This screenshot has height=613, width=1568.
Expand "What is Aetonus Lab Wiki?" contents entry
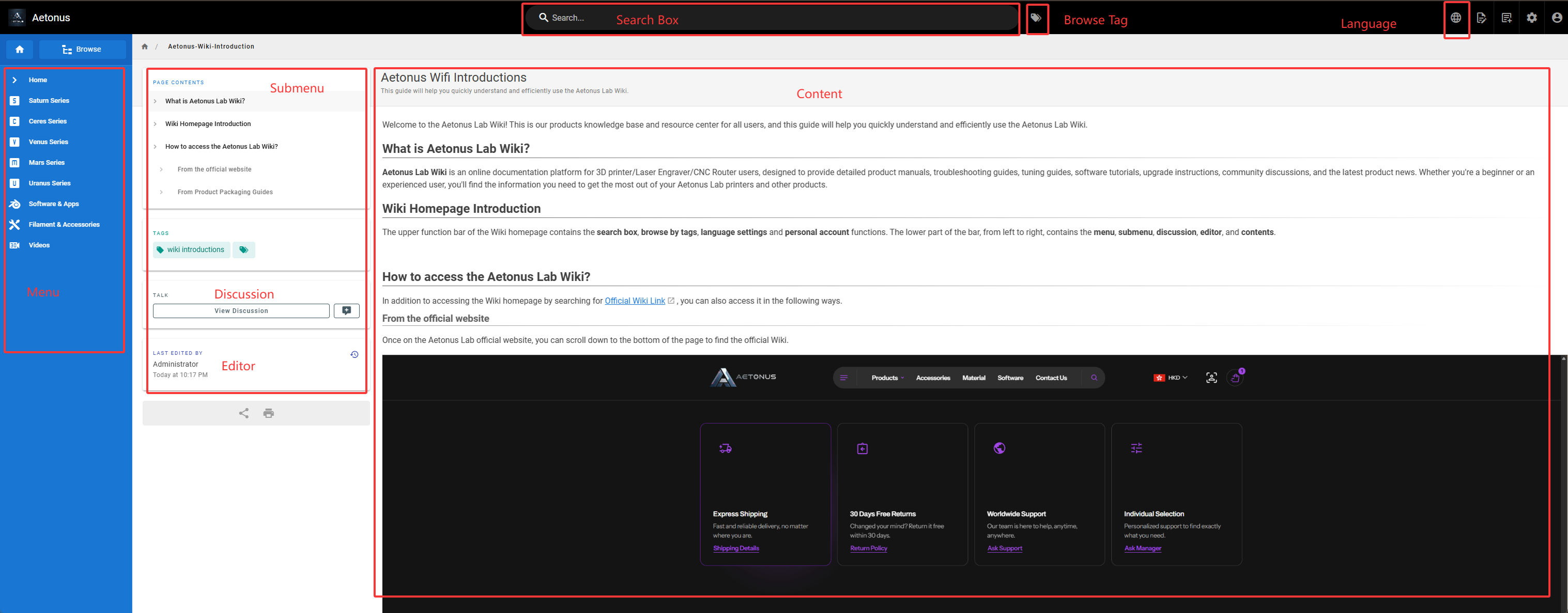point(205,101)
